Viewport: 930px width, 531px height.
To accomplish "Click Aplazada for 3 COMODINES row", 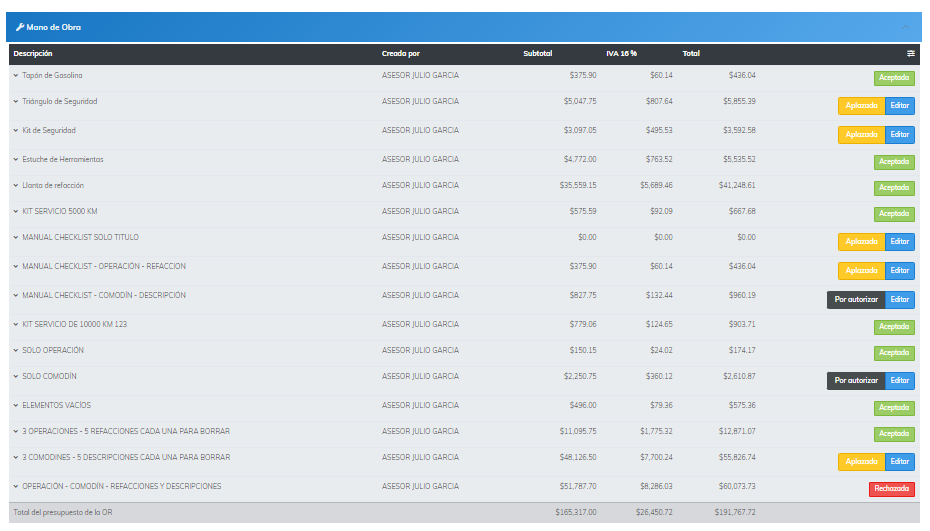I will (861, 462).
